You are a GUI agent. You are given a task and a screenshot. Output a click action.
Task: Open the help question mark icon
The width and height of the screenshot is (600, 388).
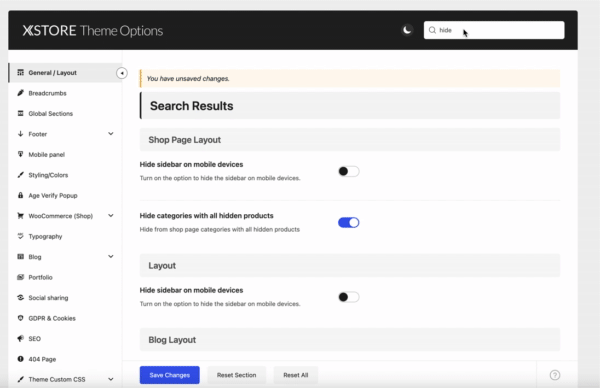(555, 375)
